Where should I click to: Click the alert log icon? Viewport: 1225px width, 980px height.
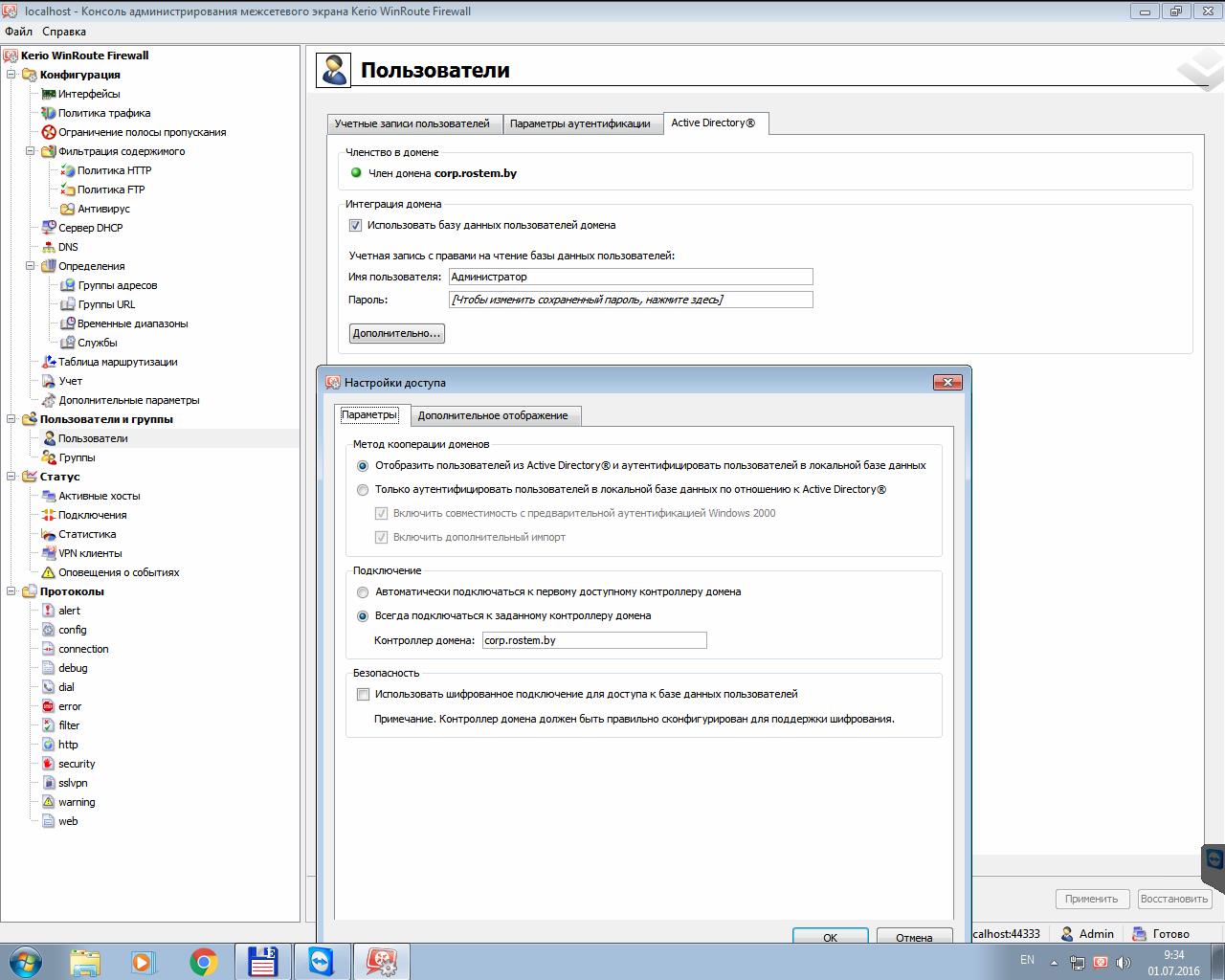click(x=49, y=611)
